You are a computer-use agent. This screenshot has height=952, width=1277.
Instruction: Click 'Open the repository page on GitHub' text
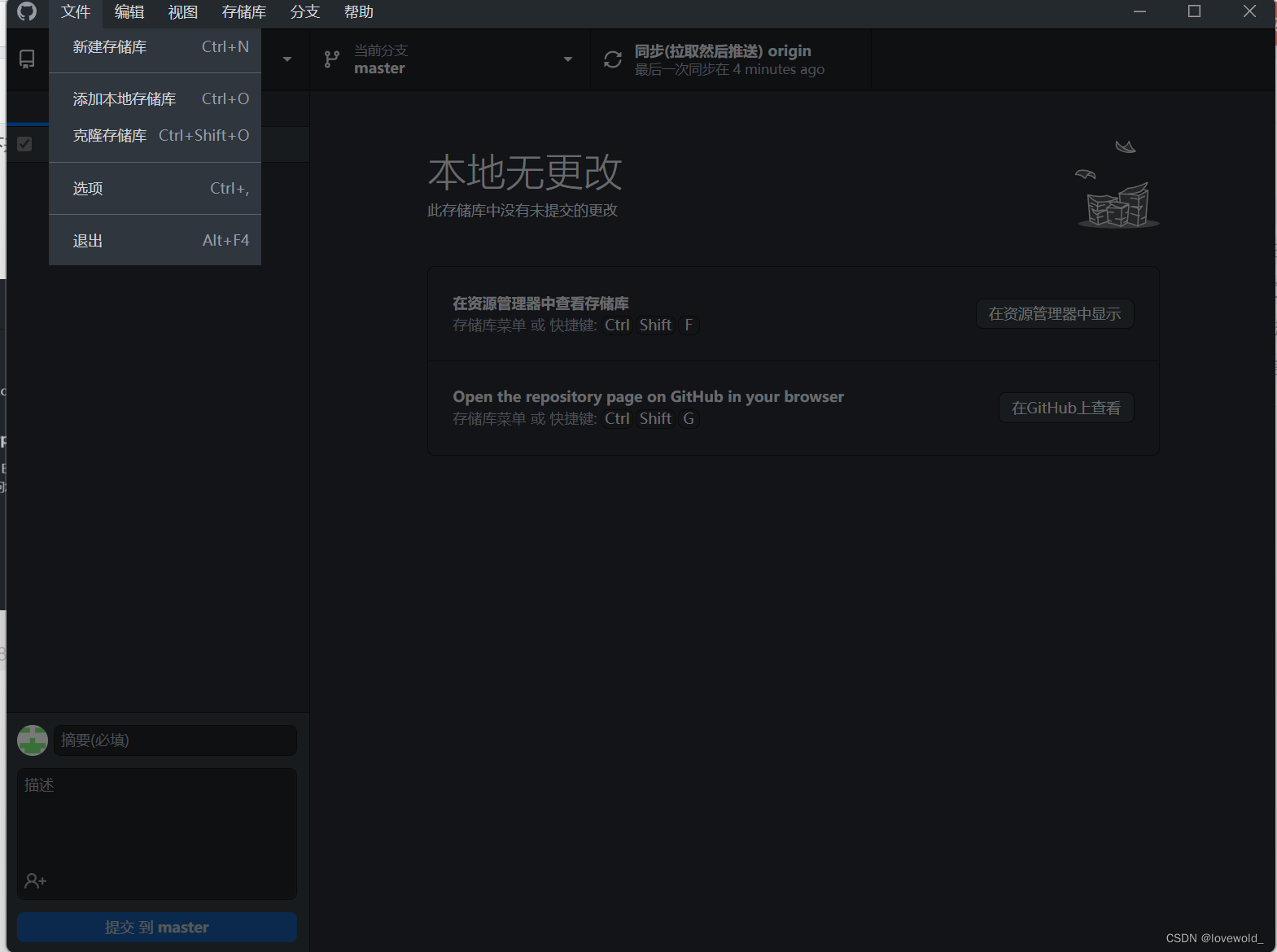pyautogui.click(x=648, y=397)
